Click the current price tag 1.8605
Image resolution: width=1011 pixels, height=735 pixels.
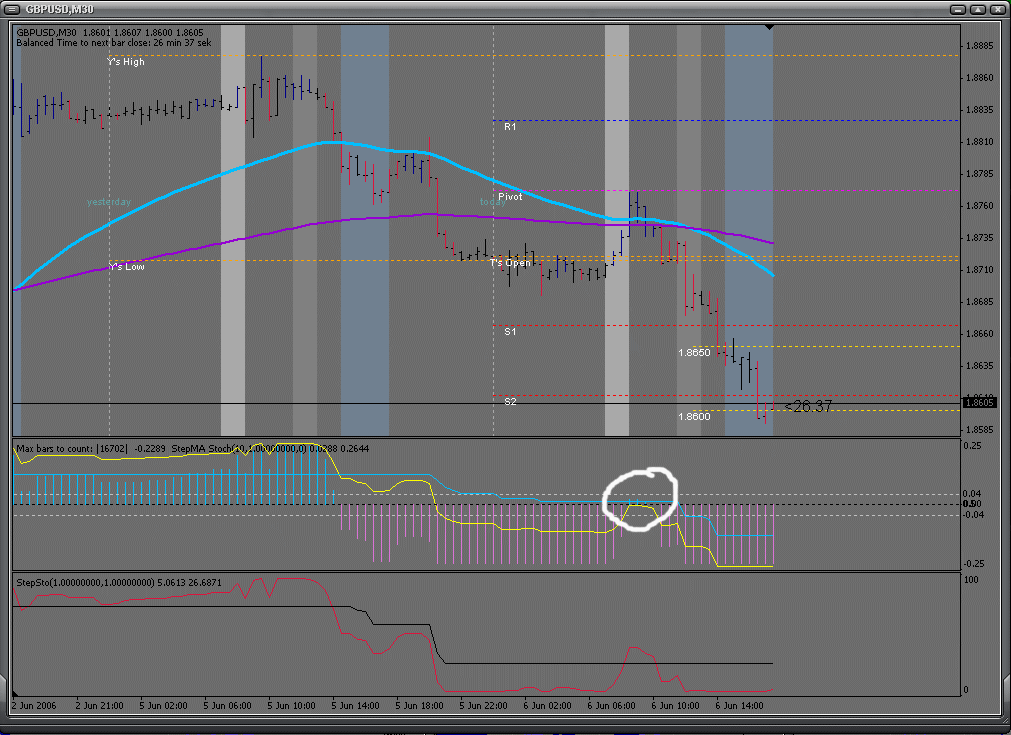click(976, 403)
